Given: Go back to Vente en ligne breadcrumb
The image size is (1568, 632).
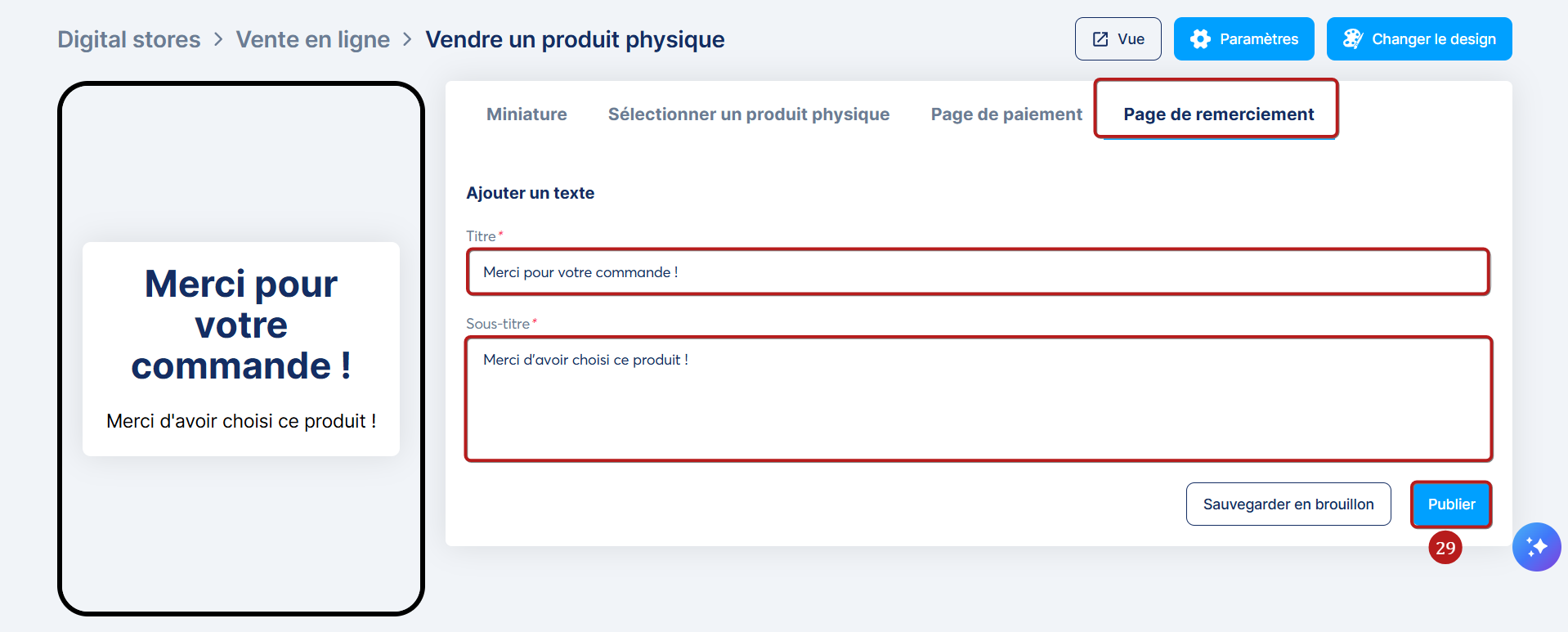Looking at the screenshot, I should [x=312, y=39].
